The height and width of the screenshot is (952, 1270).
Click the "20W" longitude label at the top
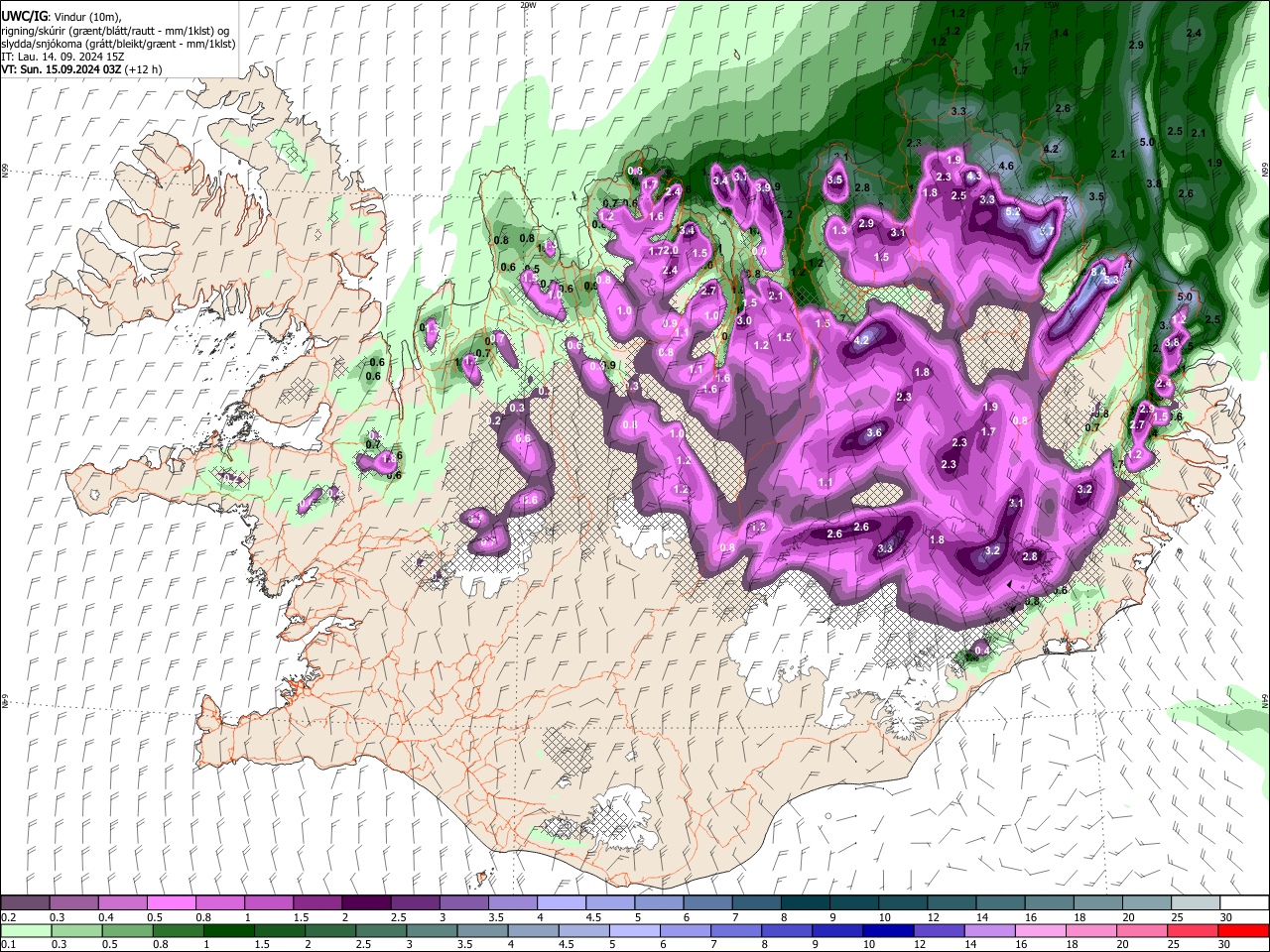click(527, 5)
